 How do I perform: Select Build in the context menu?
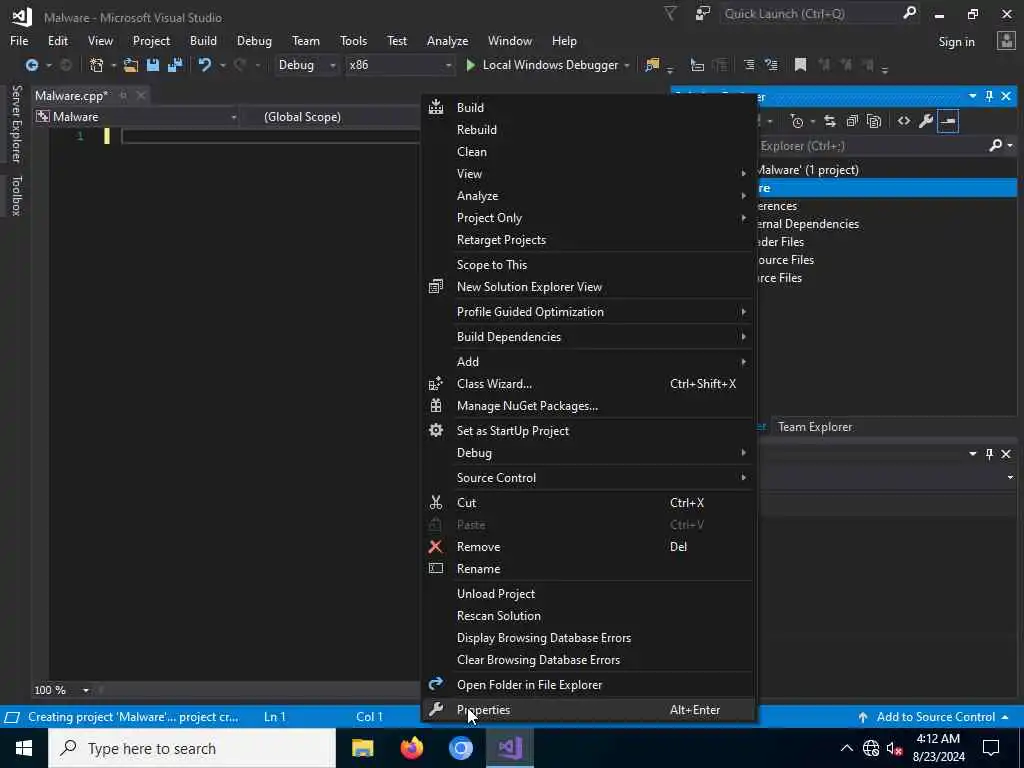(x=589, y=108)
